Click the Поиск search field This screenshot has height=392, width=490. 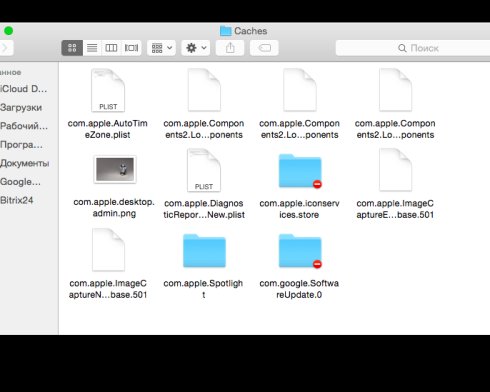click(413, 48)
